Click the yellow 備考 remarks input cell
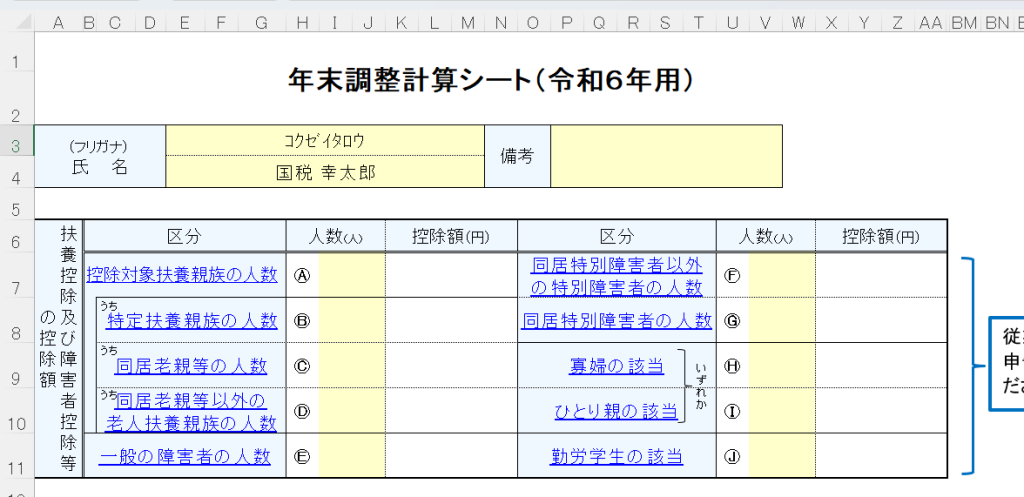 click(x=666, y=156)
